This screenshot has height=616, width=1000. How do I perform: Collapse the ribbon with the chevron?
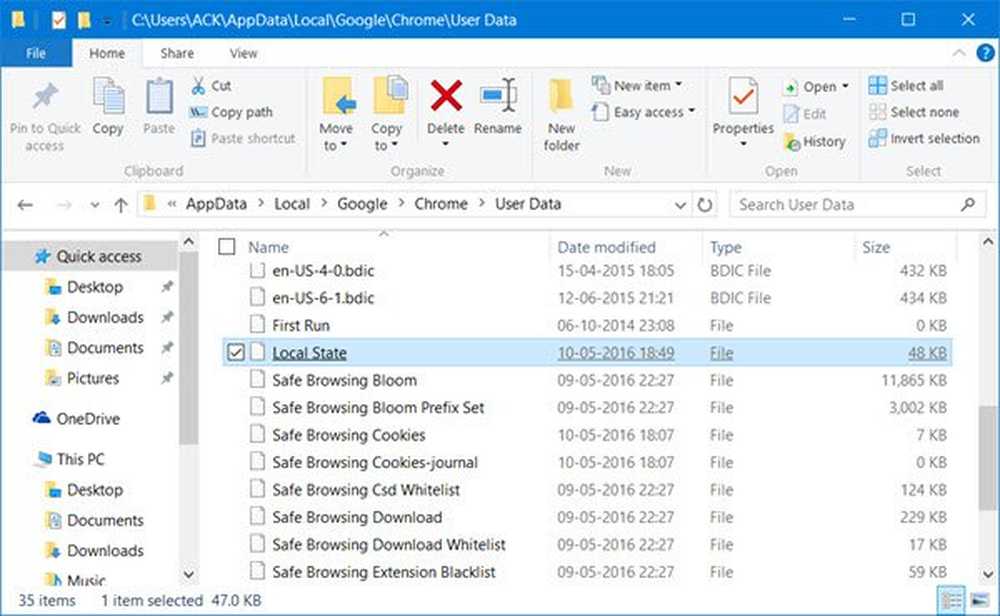(x=959, y=53)
